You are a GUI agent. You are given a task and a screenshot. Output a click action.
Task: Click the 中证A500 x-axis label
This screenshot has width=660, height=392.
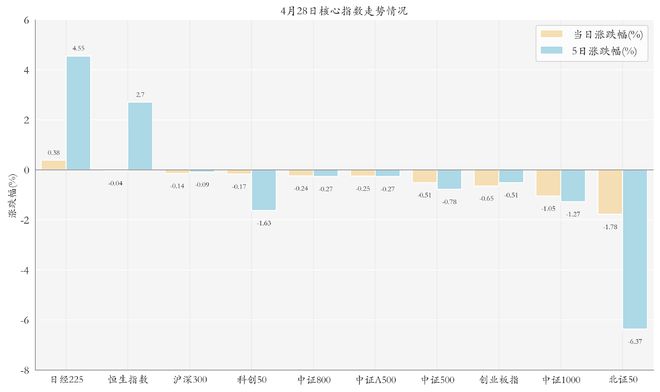(x=375, y=379)
